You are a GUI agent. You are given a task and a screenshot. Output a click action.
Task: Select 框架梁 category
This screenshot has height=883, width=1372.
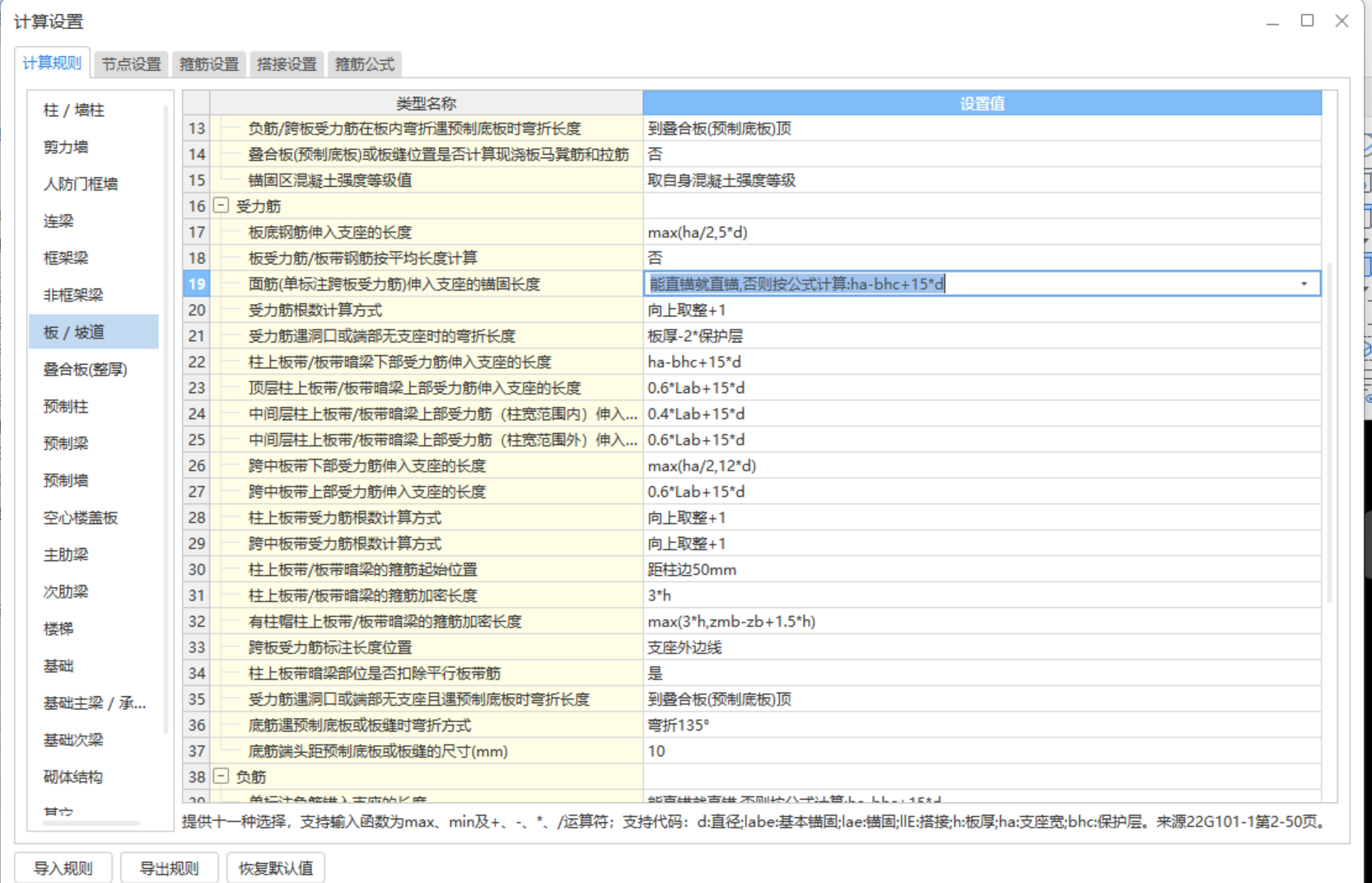pos(94,258)
